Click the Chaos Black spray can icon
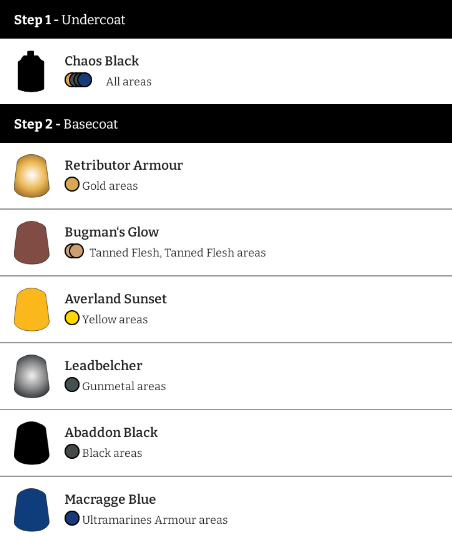Screen dimensions: 452x542 (x=31, y=71)
